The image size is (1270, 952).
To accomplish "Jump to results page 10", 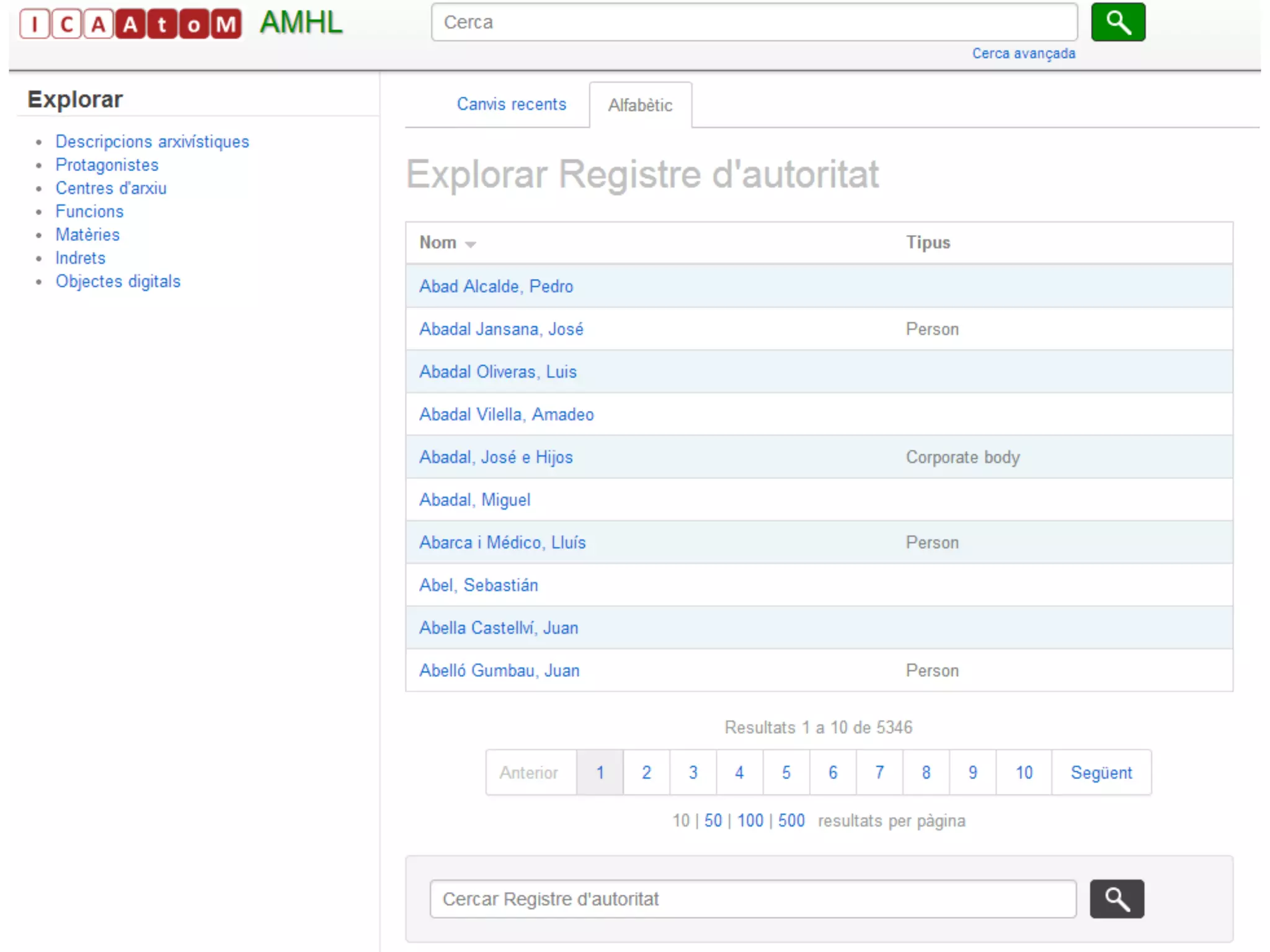I will 1023,772.
